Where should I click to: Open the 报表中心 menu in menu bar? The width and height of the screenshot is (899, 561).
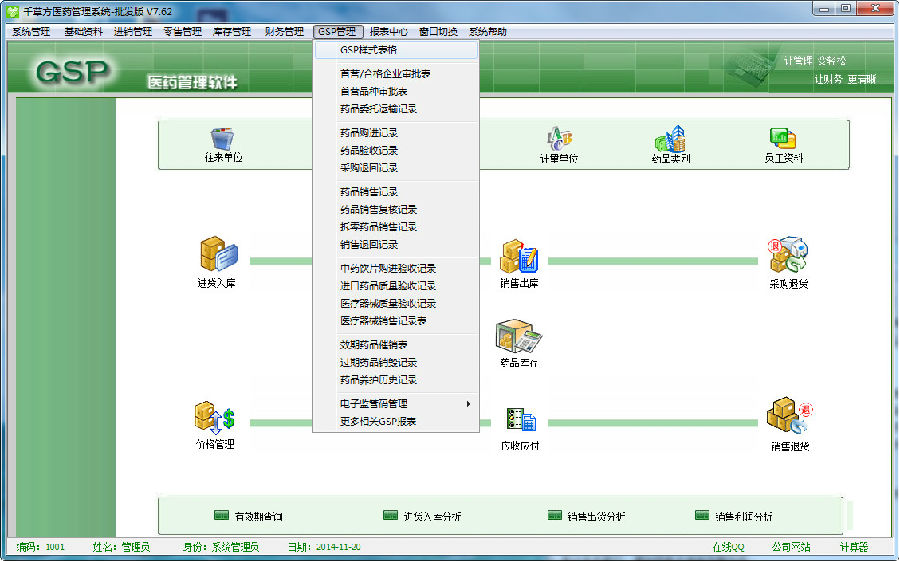(389, 32)
